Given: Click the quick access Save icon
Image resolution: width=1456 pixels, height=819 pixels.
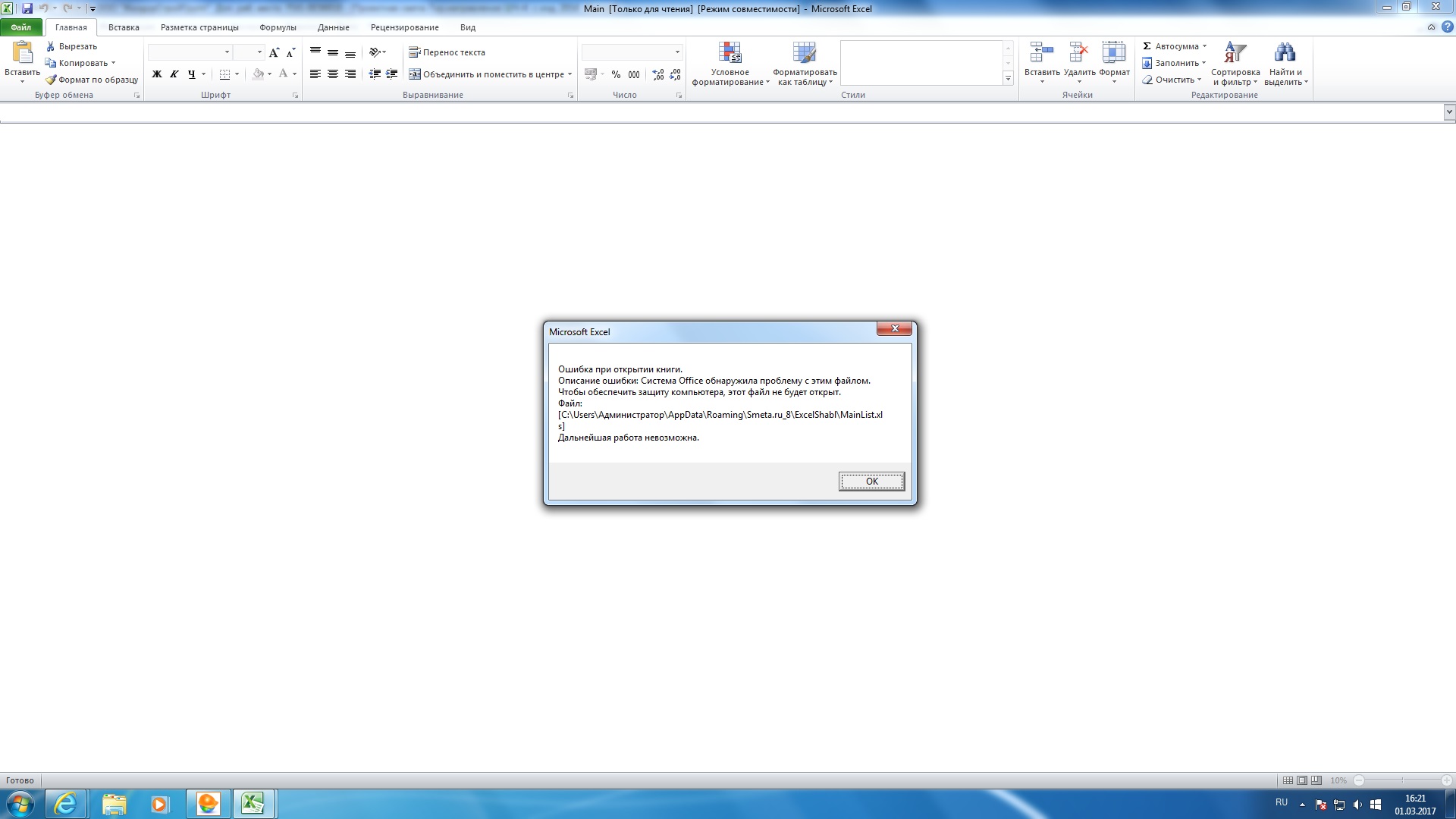Looking at the screenshot, I should point(27,8).
